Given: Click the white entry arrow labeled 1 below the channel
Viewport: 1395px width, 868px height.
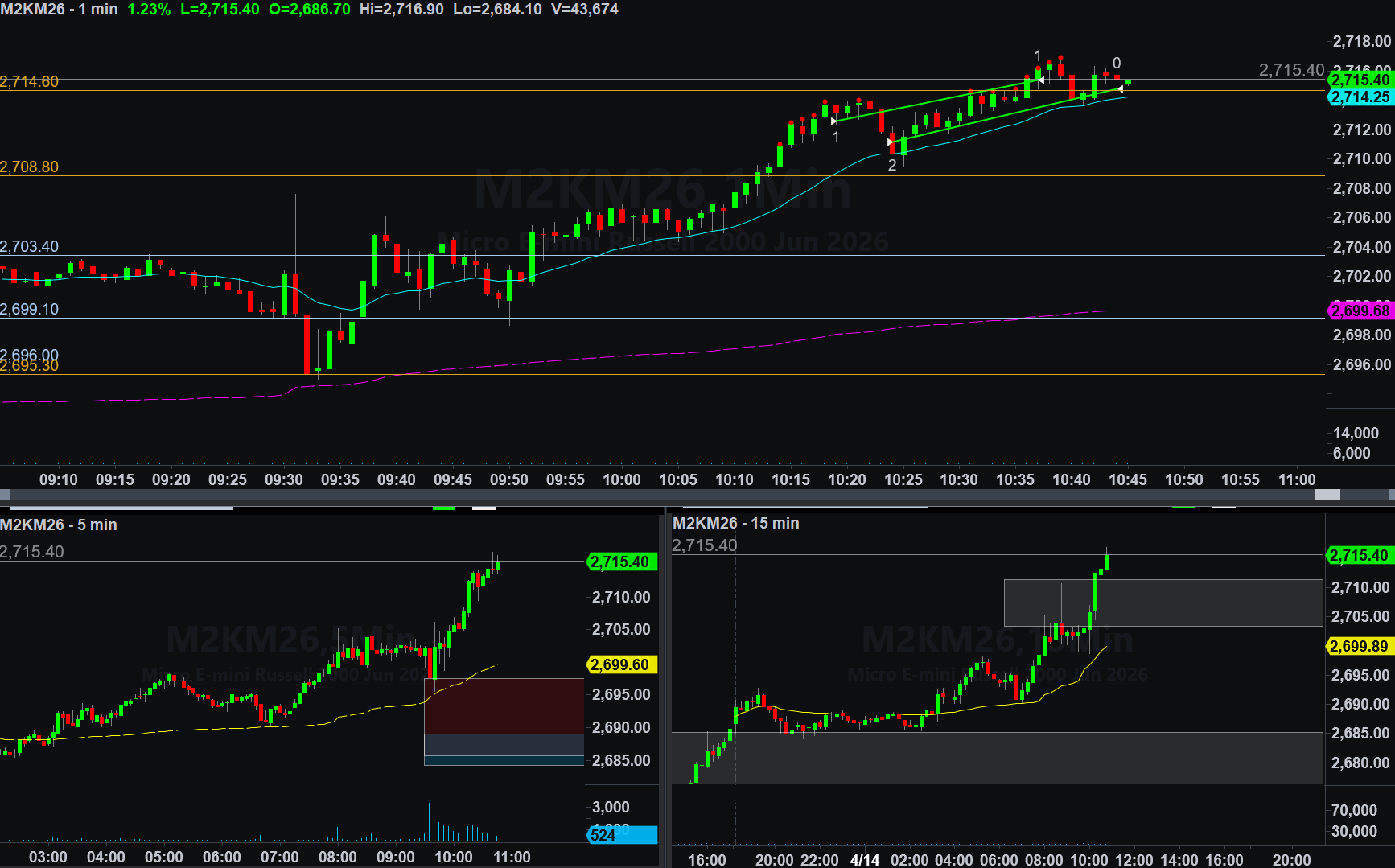Looking at the screenshot, I should click(833, 121).
